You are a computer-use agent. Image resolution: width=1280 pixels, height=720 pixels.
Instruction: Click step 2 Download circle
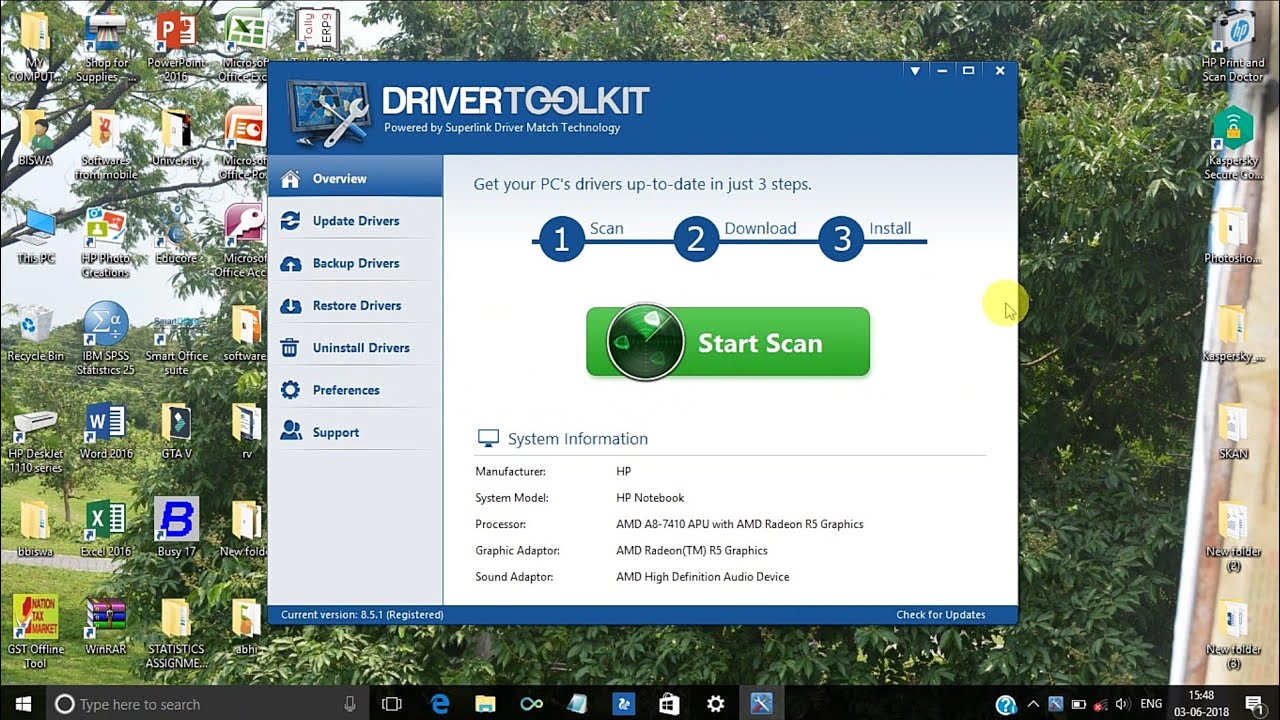(696, 239)
